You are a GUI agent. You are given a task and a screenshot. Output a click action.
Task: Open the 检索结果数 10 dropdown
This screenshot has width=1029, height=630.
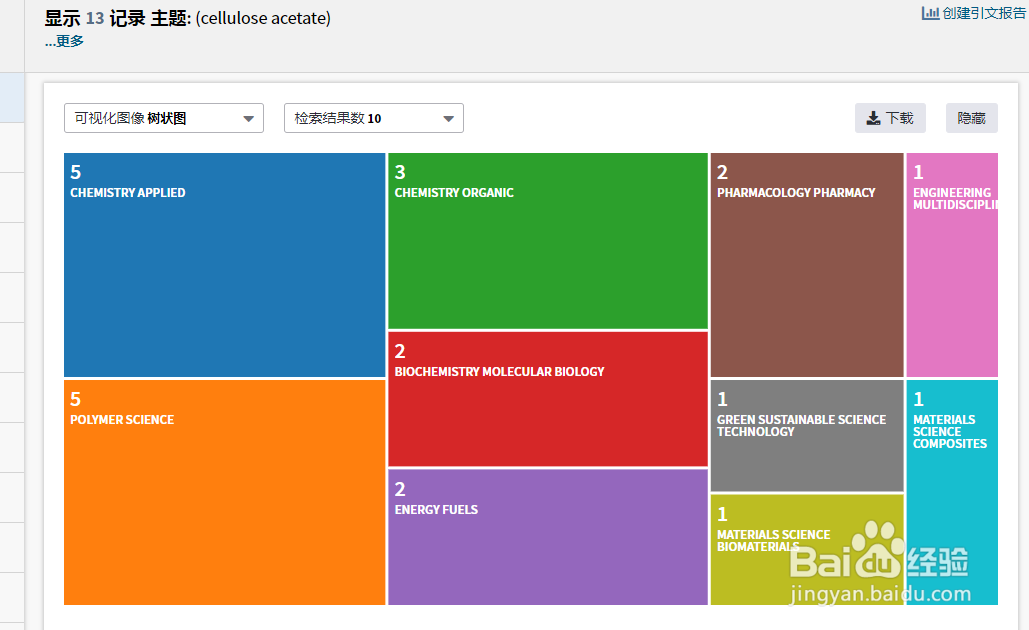pyautogui.click(x=374, y=118)
